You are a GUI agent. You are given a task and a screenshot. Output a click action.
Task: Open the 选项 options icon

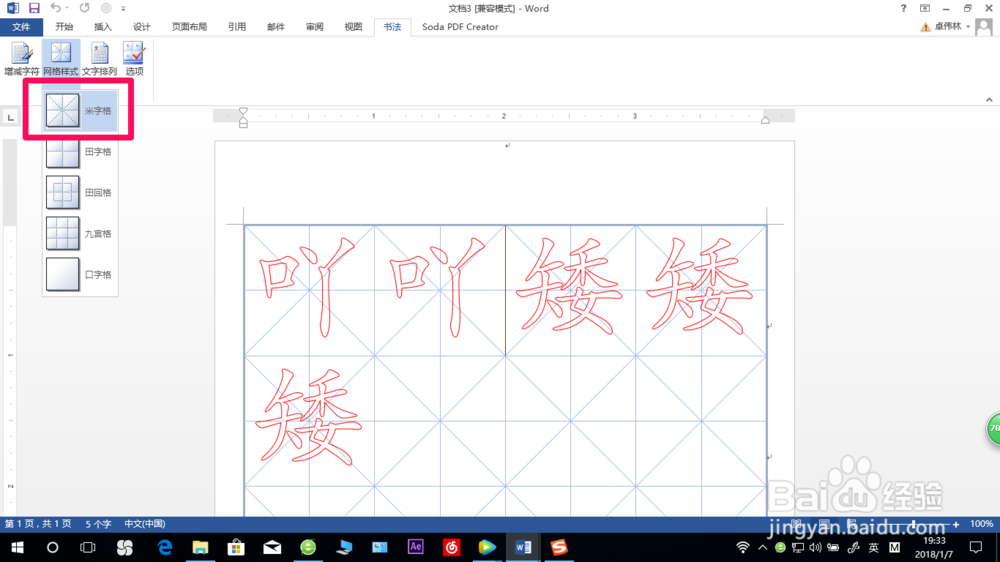134,59
